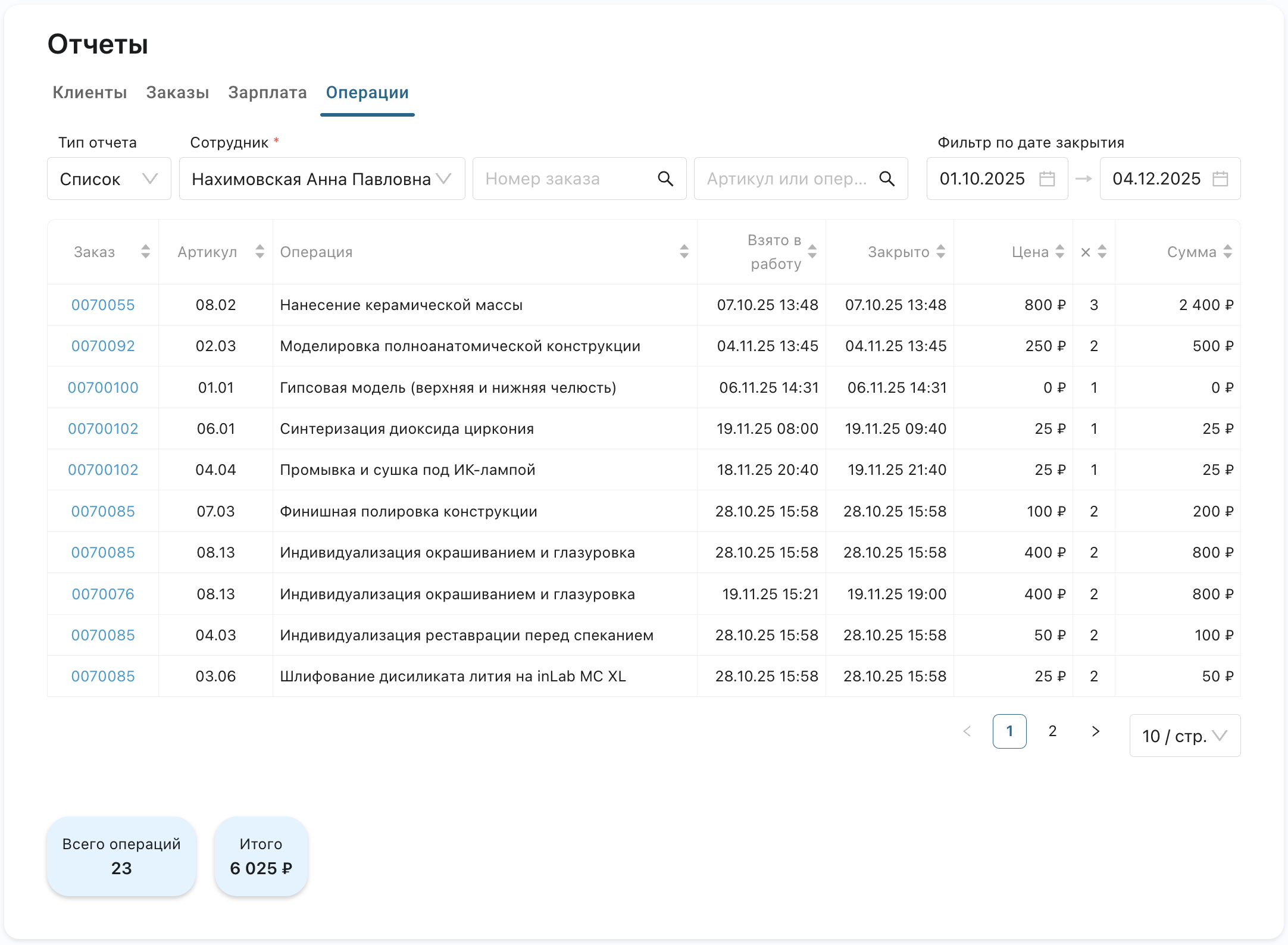Open the end date calendar icon
1288x945 pixels.
pos(1220,179)
